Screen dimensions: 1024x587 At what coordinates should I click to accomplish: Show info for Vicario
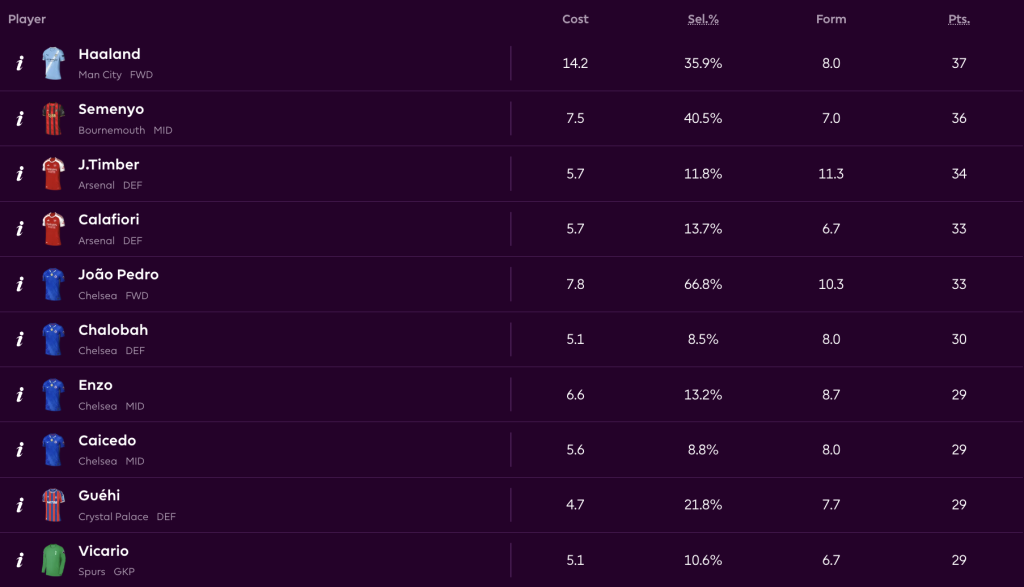[x=19, y=560]
